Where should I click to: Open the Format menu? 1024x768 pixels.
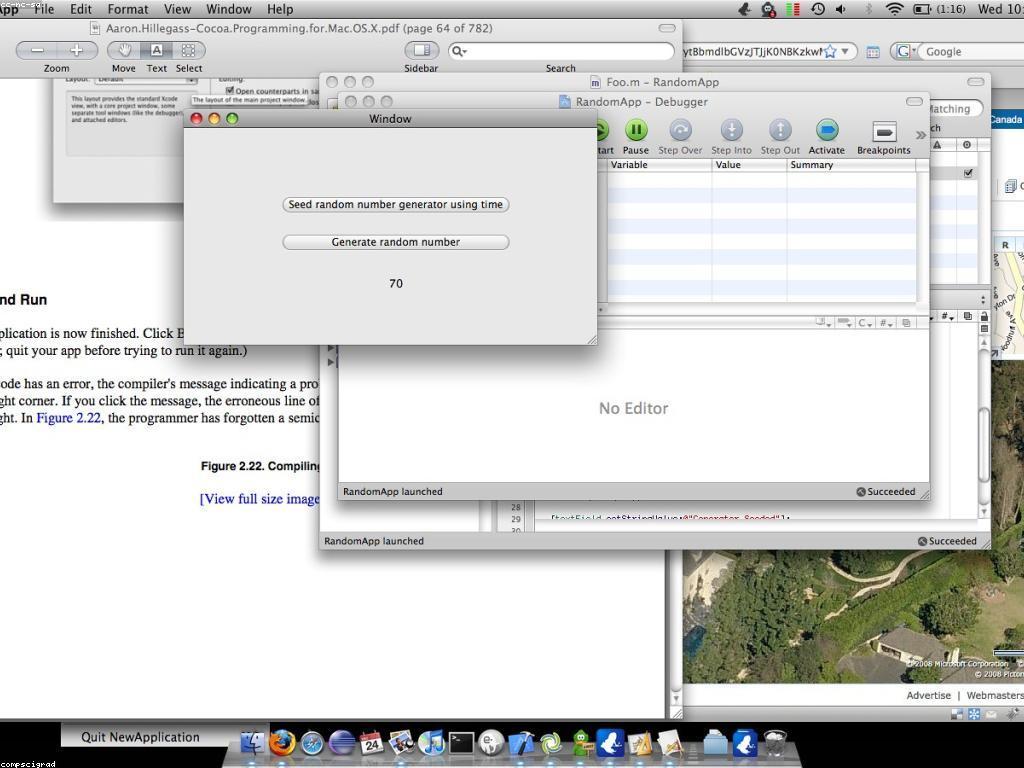(x=127, y=9)
